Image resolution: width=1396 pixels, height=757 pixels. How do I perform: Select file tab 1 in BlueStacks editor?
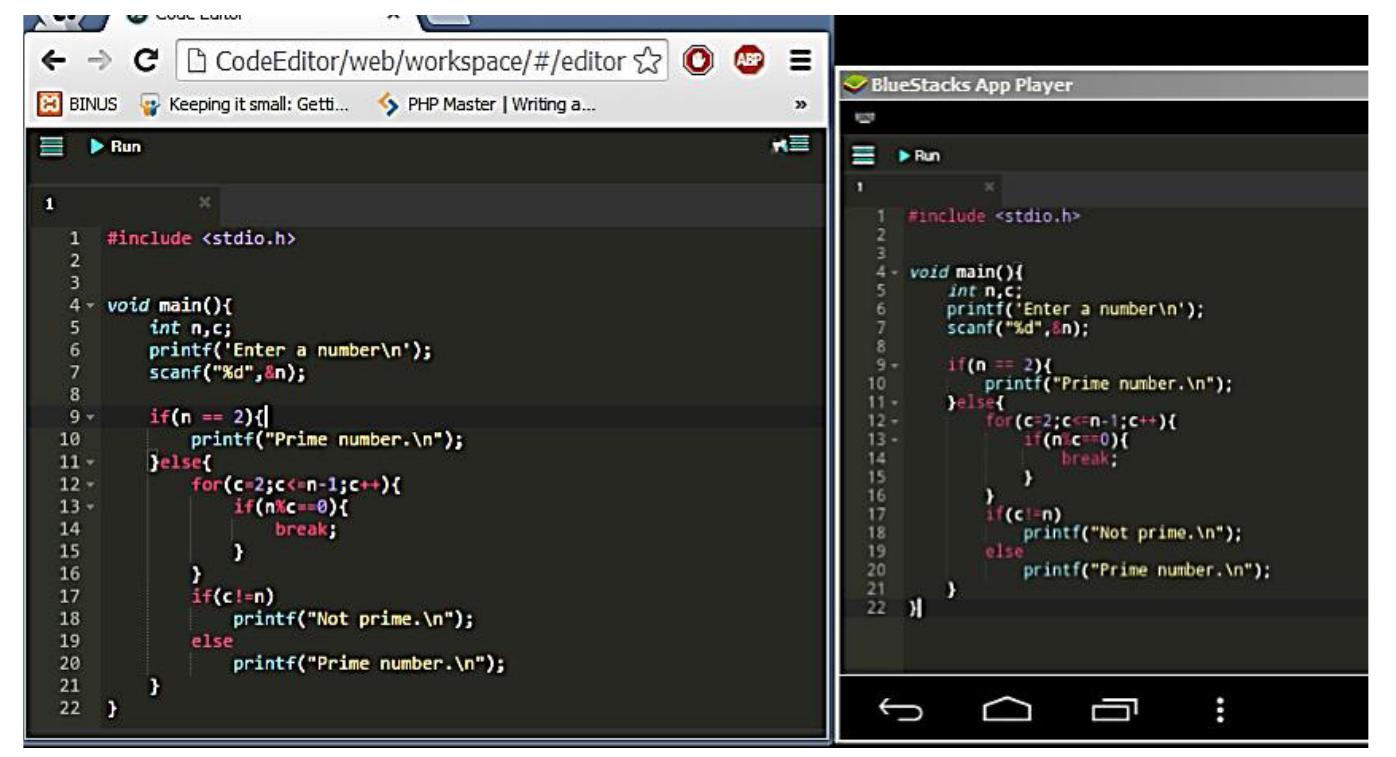pyautogui.click(x=925, y=188)
